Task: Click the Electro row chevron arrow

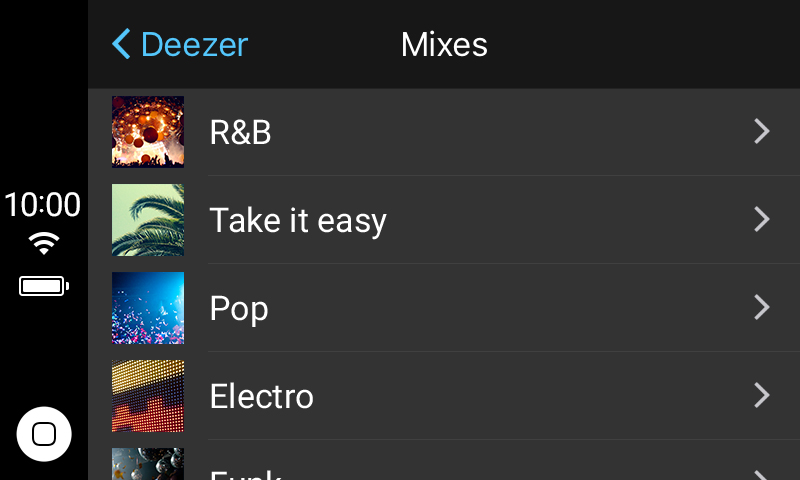Action: [x=762, y=395]
